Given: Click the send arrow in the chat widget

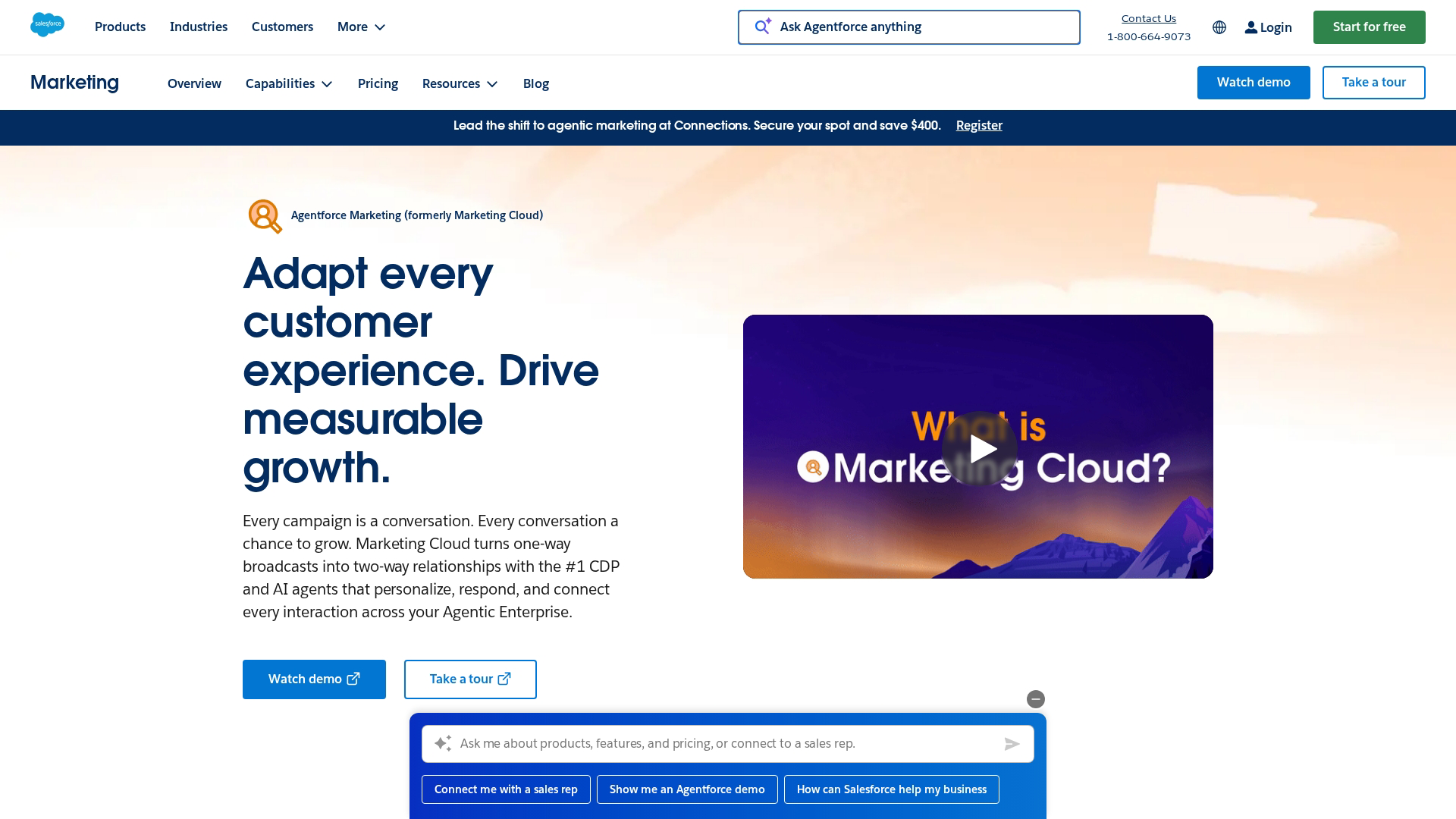Looking at the screenshot, I should tap(1012, 744).
